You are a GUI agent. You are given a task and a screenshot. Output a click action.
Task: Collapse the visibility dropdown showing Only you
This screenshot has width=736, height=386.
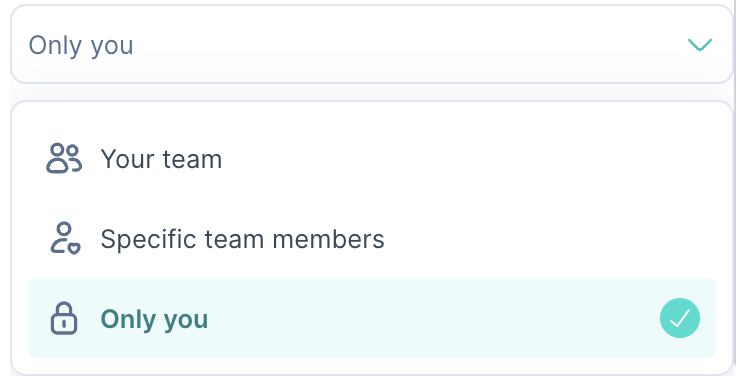(x=371, y=45)
